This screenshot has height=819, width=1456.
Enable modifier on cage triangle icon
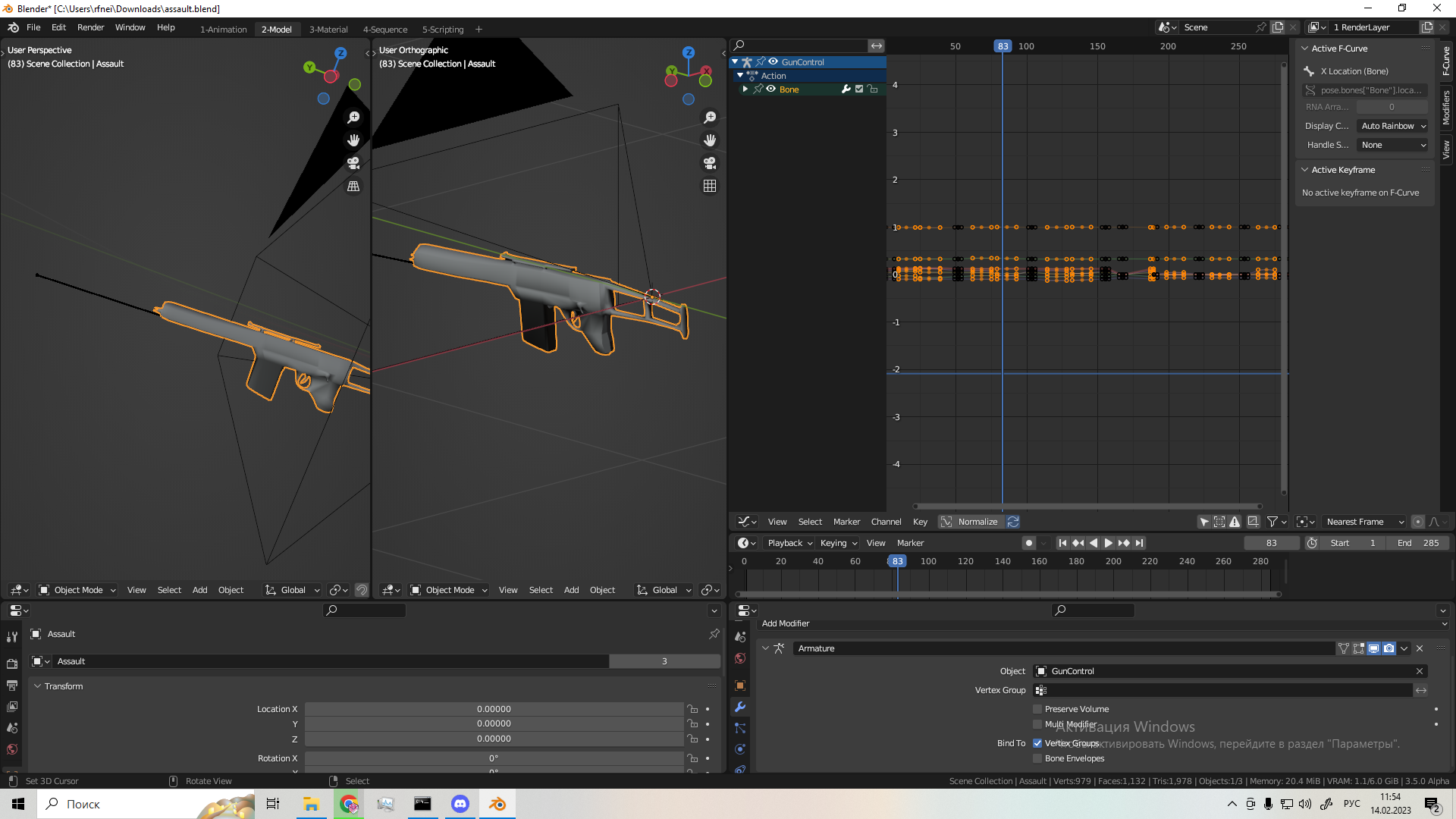coord(1344,648)
